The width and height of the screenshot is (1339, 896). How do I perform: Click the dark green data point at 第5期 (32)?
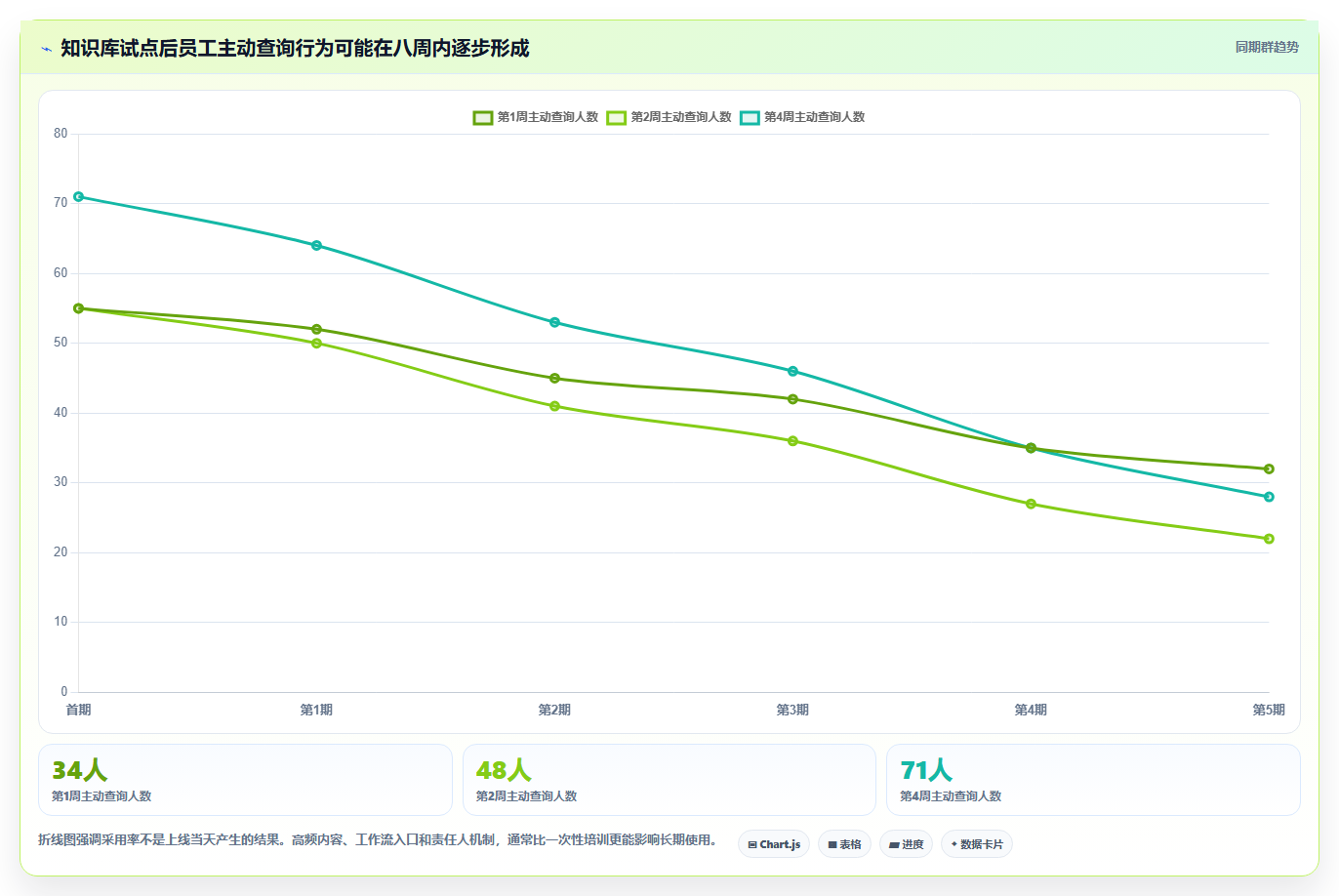(x=1269, y=468)
